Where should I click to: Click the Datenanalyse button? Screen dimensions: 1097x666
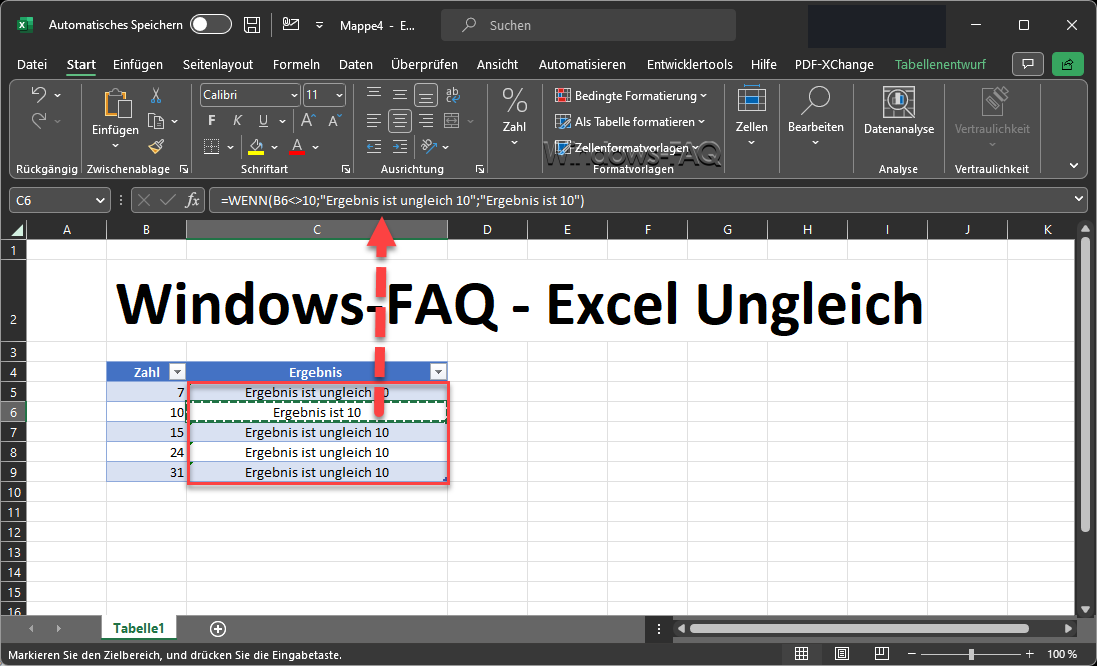click(899, 111)
